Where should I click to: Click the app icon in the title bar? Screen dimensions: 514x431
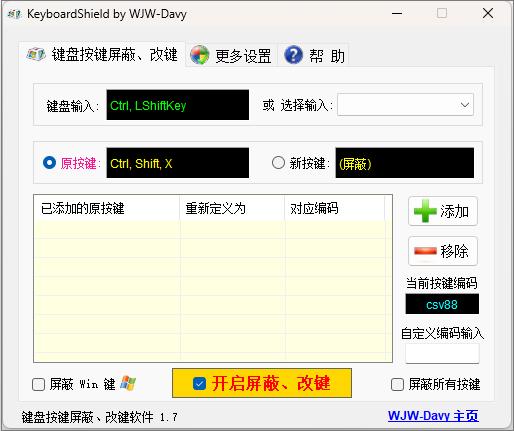tap(14, 14)
